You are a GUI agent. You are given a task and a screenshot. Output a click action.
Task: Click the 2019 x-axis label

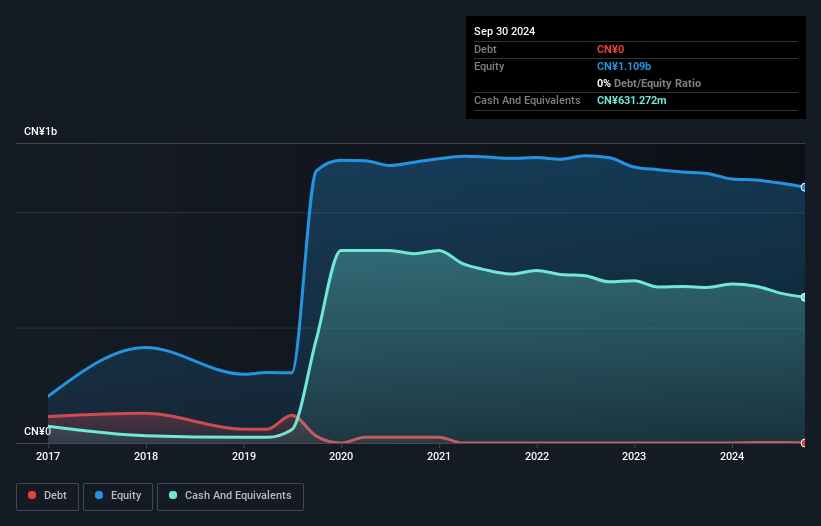click(x=243, y=456)
